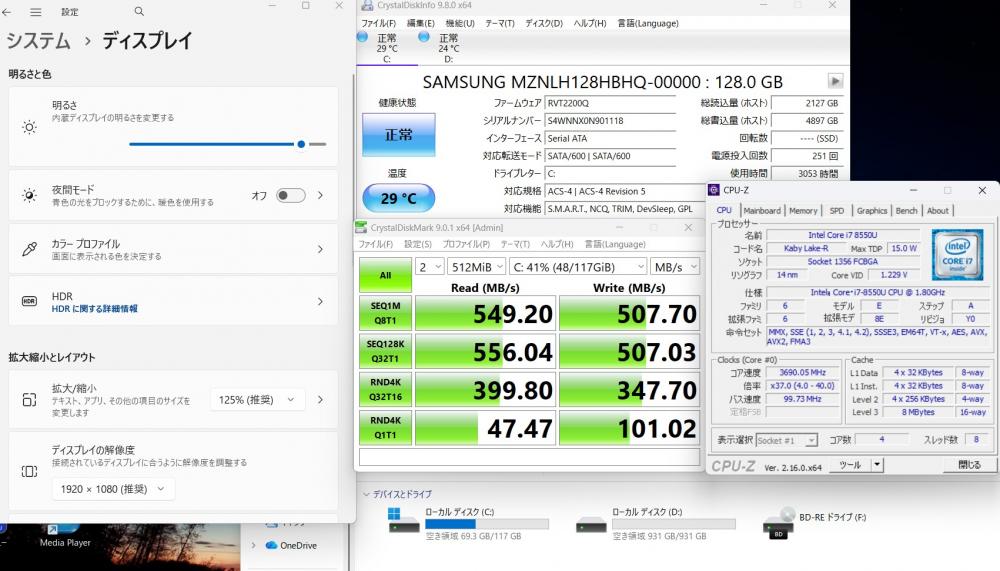Click the HDR icon

point(29,301)
